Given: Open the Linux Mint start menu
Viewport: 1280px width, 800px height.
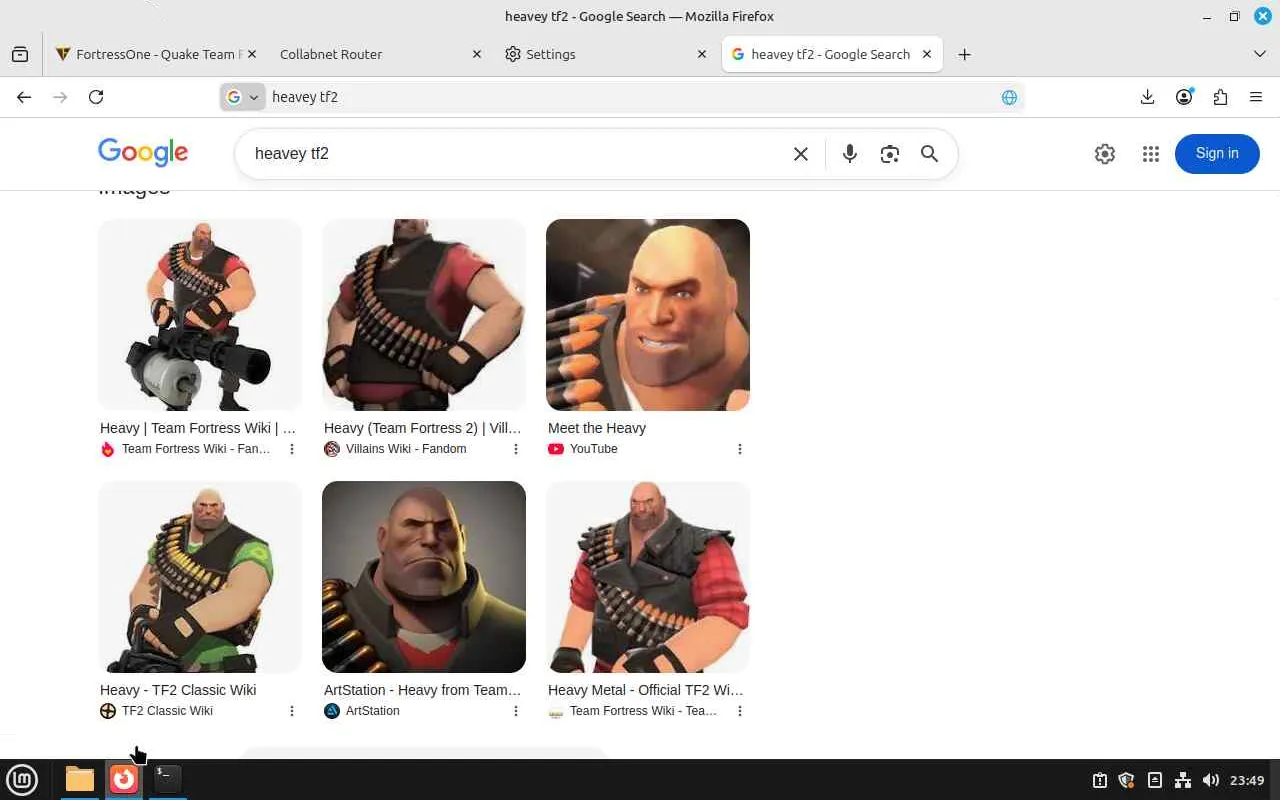Looking at the screenshot, I should [x=22, y=779].
